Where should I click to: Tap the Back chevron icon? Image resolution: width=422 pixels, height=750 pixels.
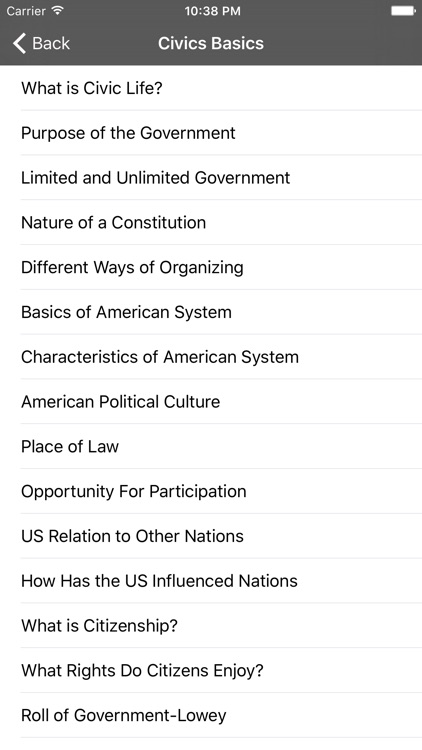19,43
